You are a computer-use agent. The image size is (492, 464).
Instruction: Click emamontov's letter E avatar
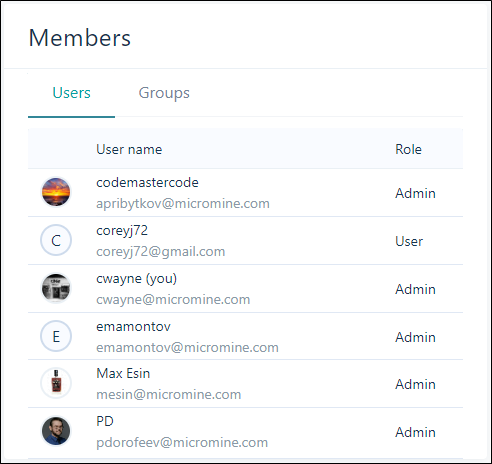pos(56,336)
